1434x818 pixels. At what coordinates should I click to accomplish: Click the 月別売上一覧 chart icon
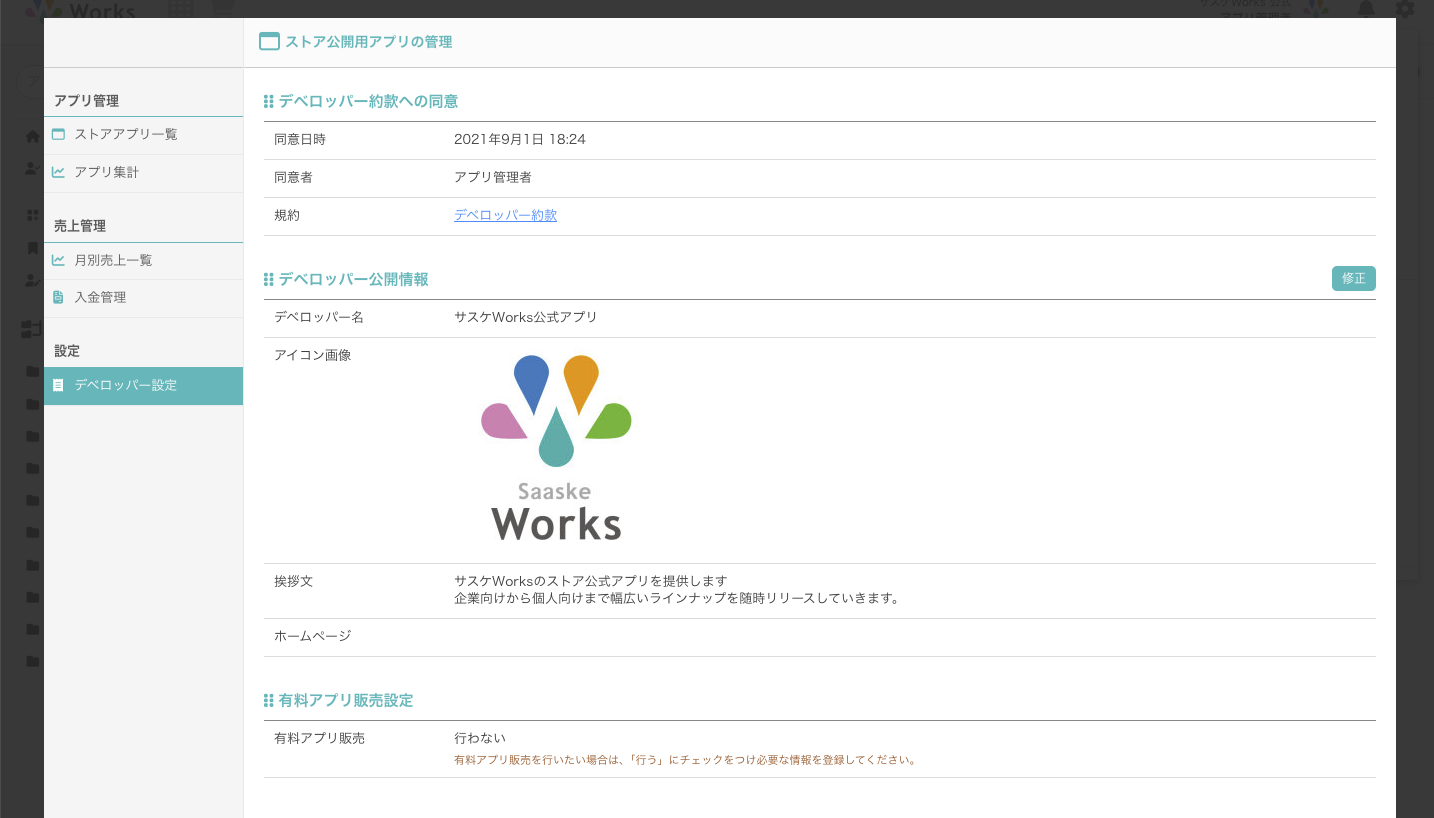58,260
